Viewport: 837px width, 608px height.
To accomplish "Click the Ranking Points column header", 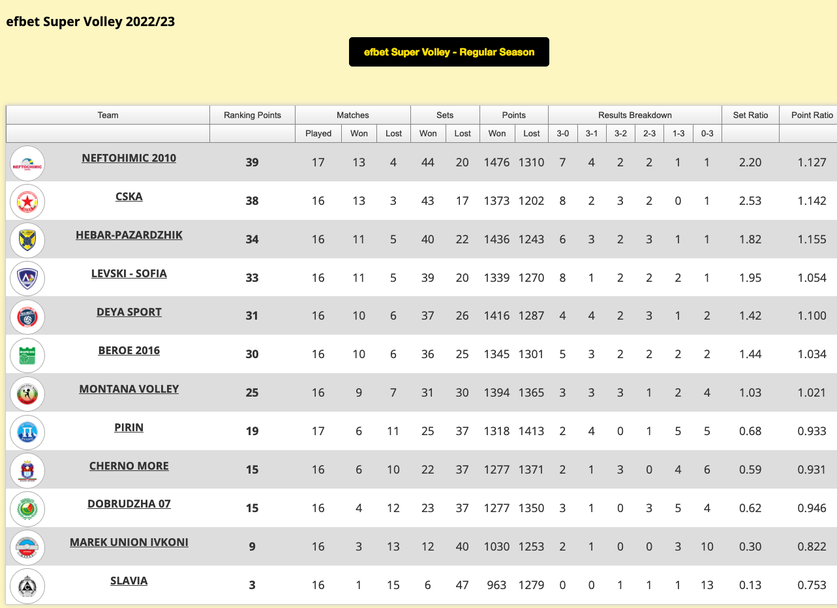I will click(252, 115).
